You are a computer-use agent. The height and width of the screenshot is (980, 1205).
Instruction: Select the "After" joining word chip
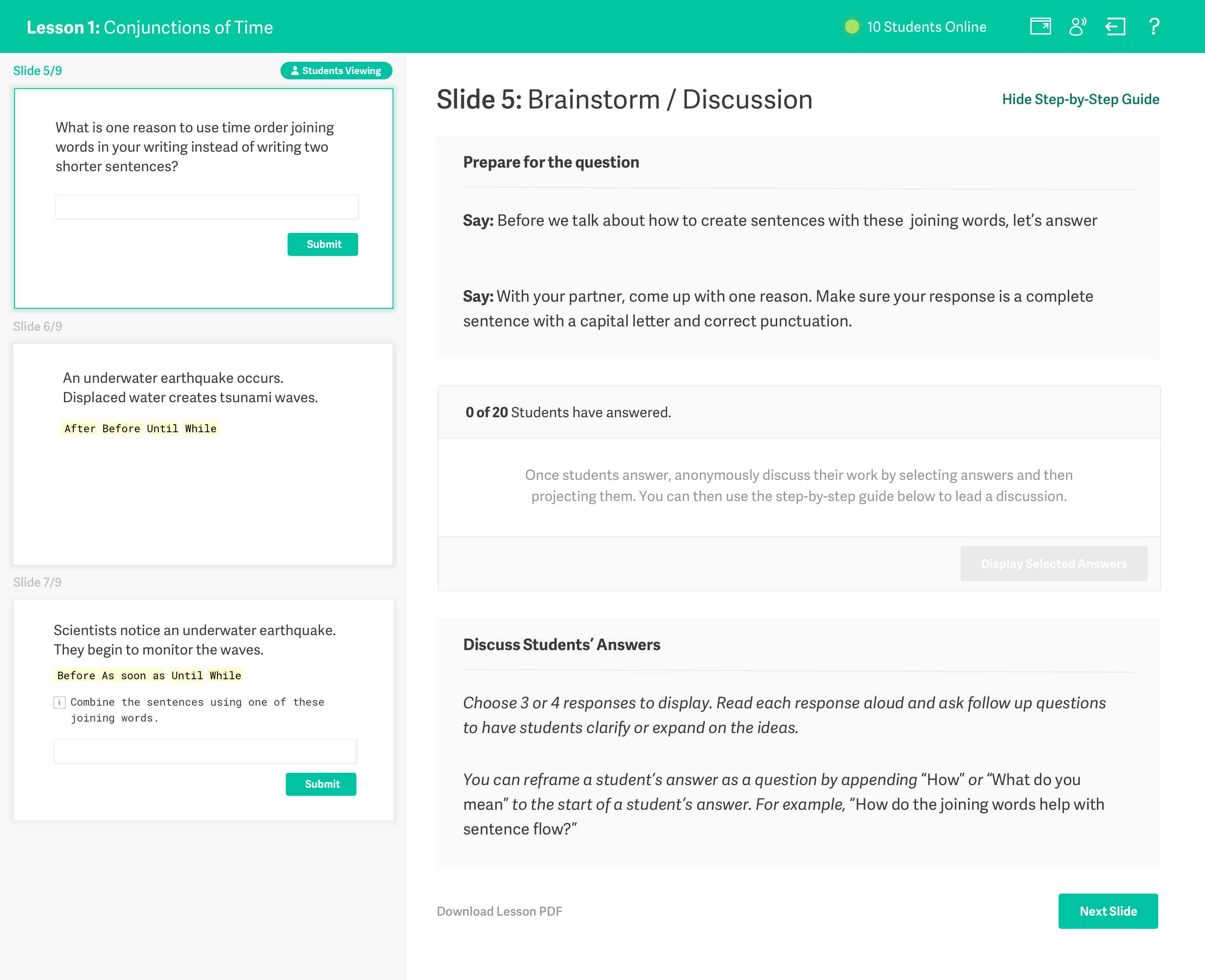(x=79, y=428)
